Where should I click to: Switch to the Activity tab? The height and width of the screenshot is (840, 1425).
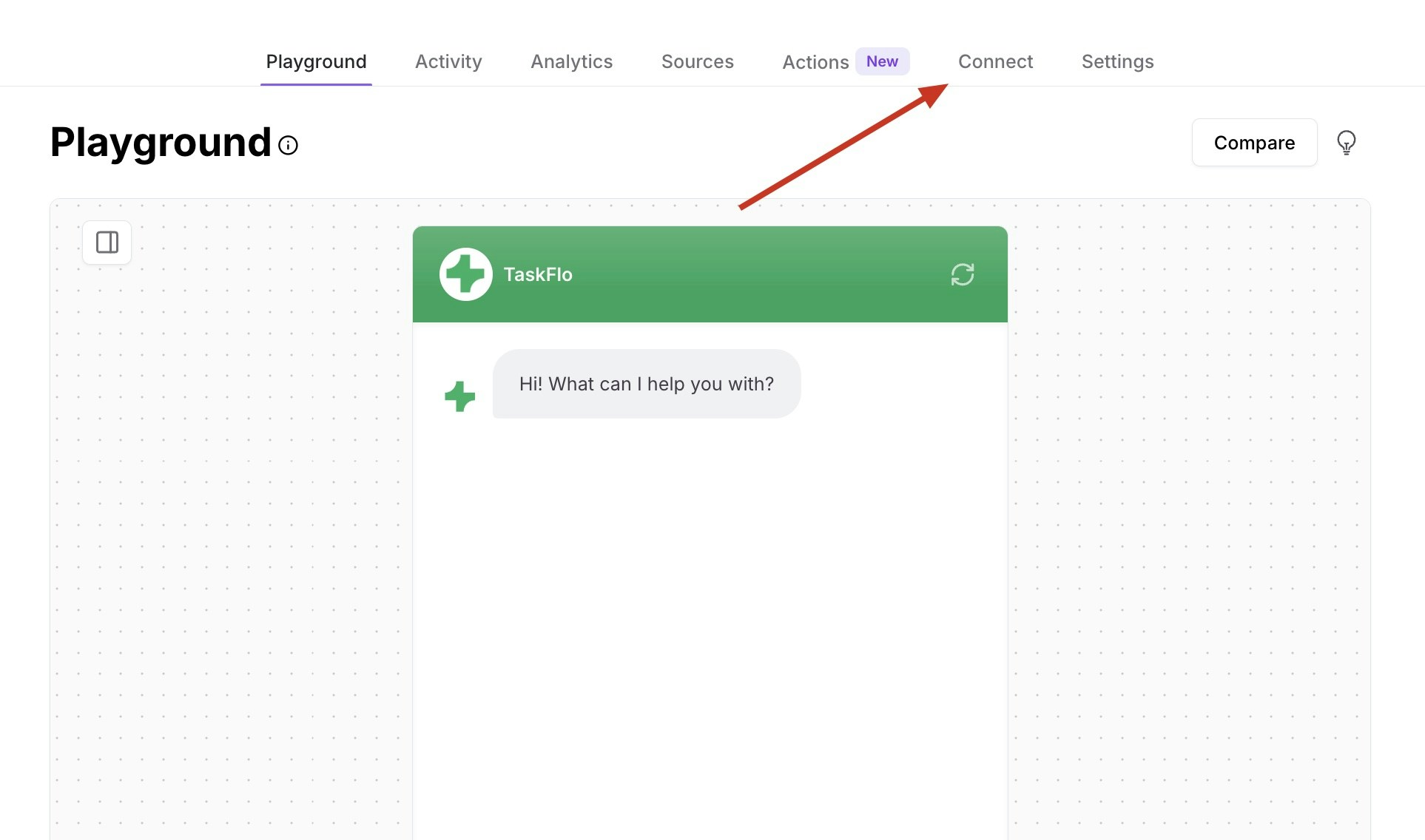coord(448,61)
